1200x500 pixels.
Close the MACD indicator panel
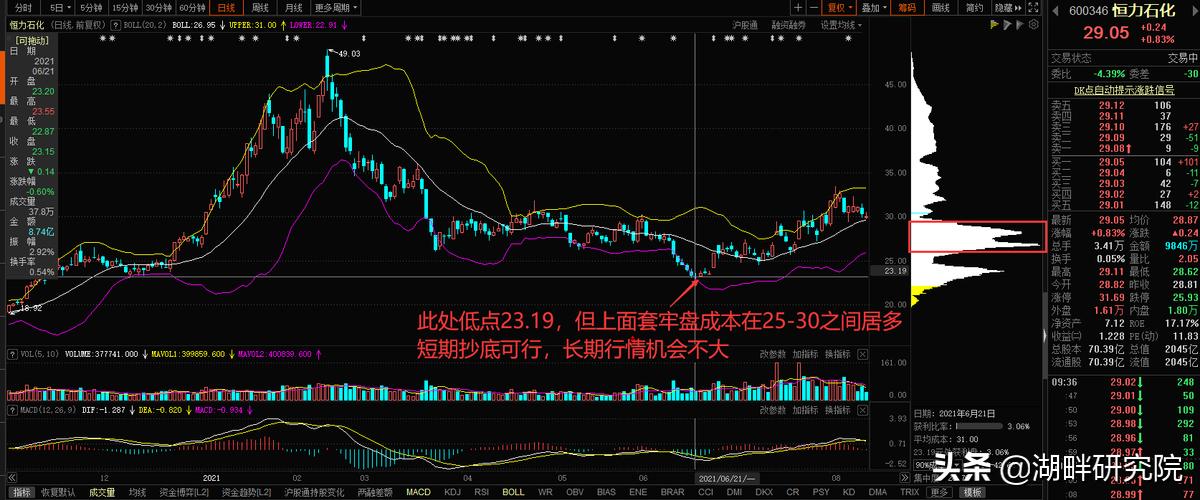point(863,410)
